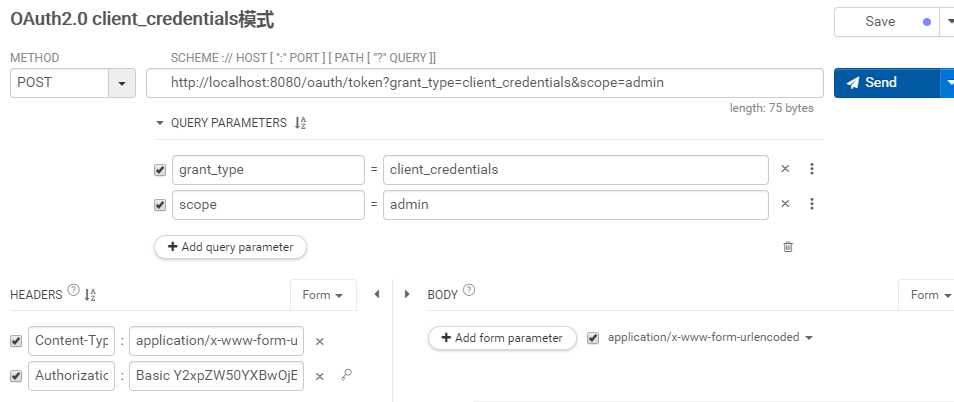Toggle the Content-Type header checkbox

16,342
